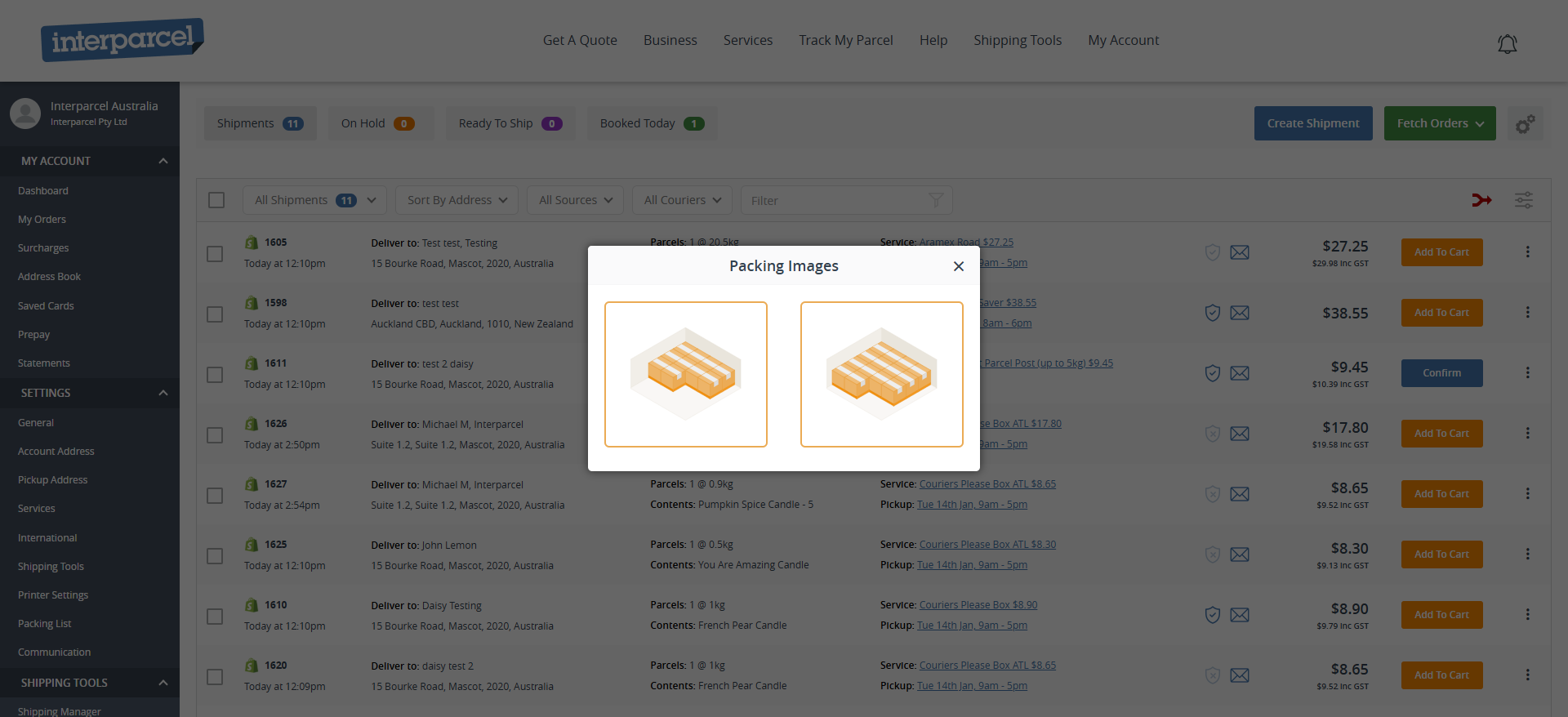
Task: Click the shield insurance icon for order 1610
Action: point(1213,615)
